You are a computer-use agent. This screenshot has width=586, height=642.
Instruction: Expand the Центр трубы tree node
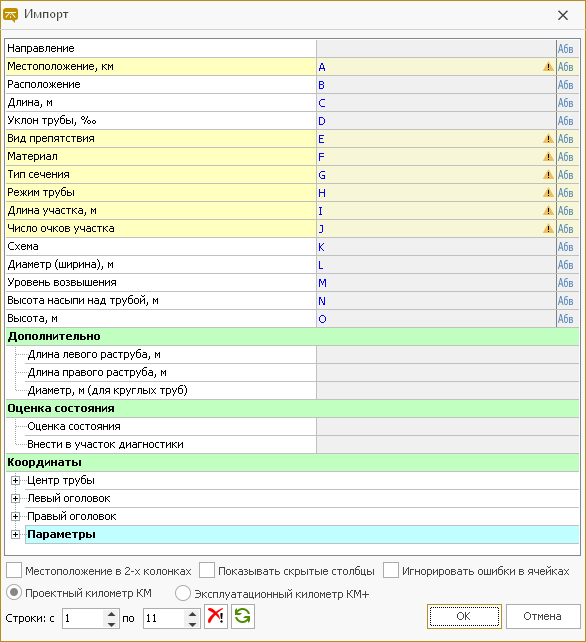pos(16,480)
